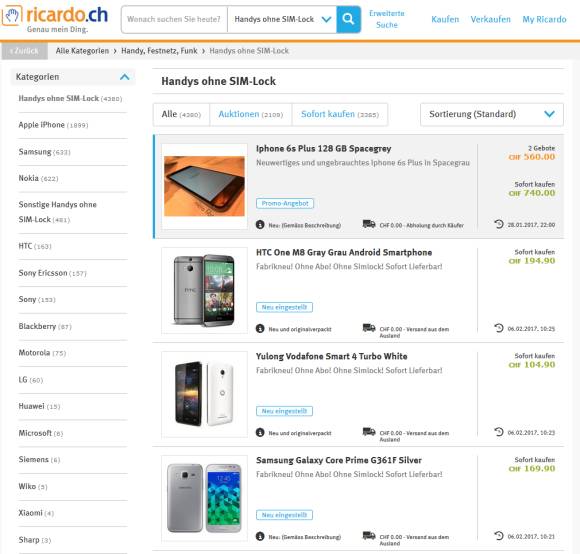Click clock icon beside 28.01.2017 end date
Viewport: 580px width, 554px height.
click(499, 224)
